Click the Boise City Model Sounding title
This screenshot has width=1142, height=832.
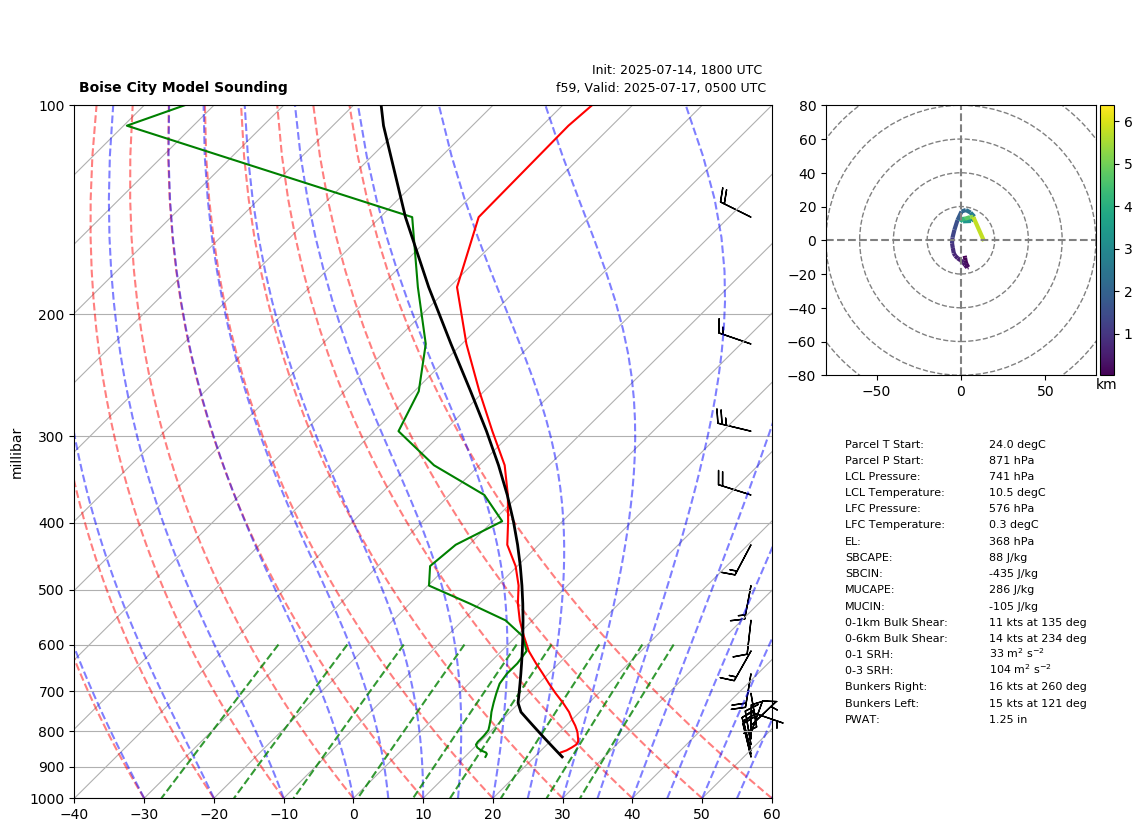pyautogui.click(x=183, y=87)
